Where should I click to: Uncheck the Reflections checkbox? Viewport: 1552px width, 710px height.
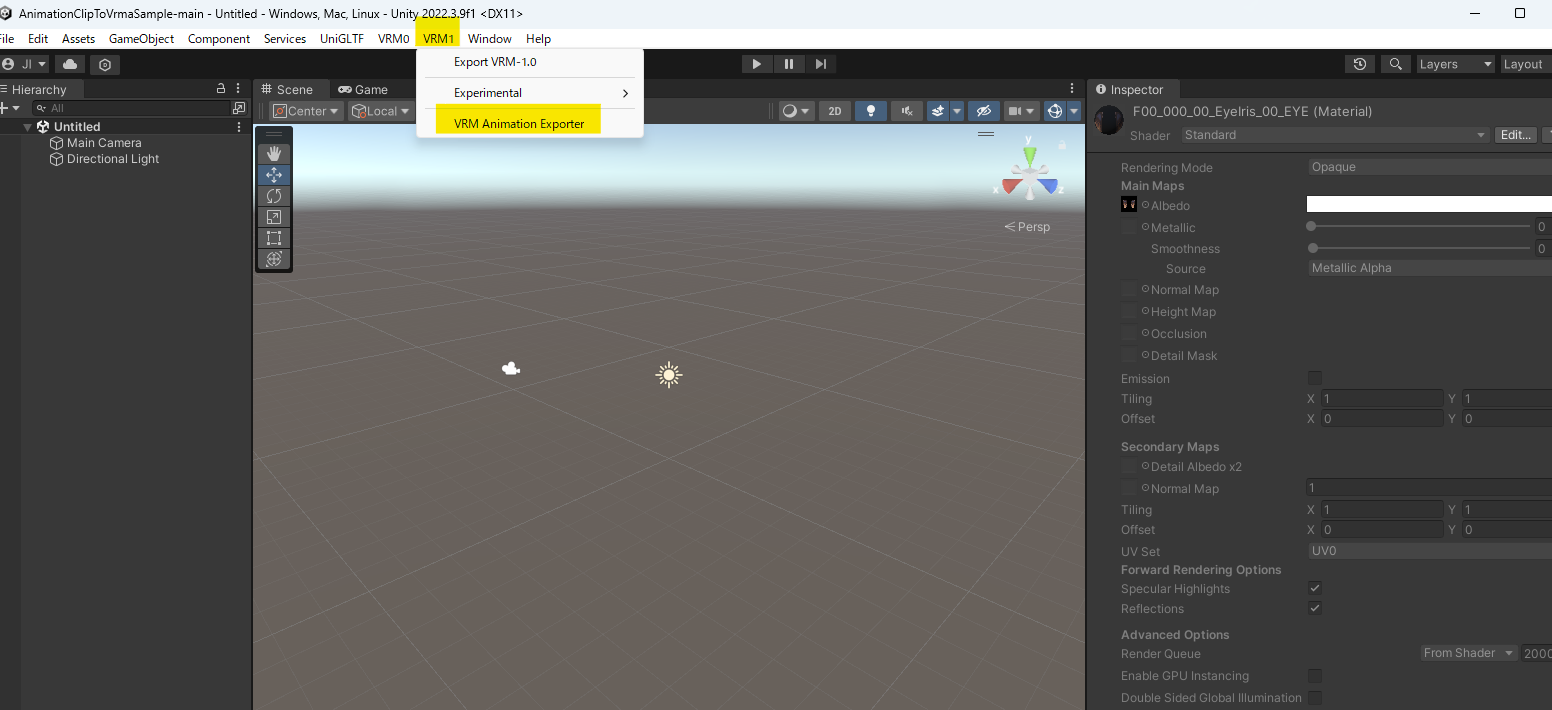pyautogui.click(x=1315, y=608)
